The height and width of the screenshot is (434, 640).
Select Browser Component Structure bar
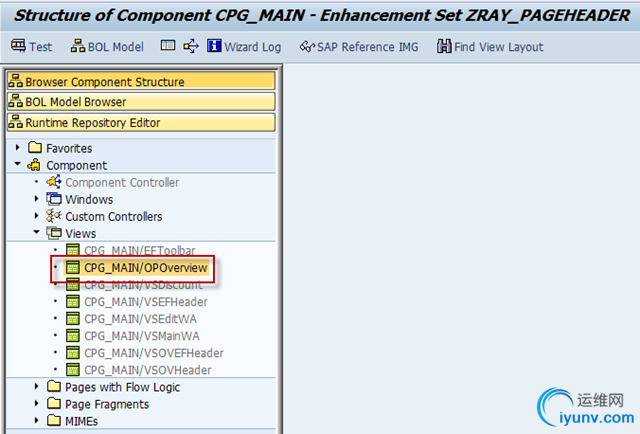point(141,81)
